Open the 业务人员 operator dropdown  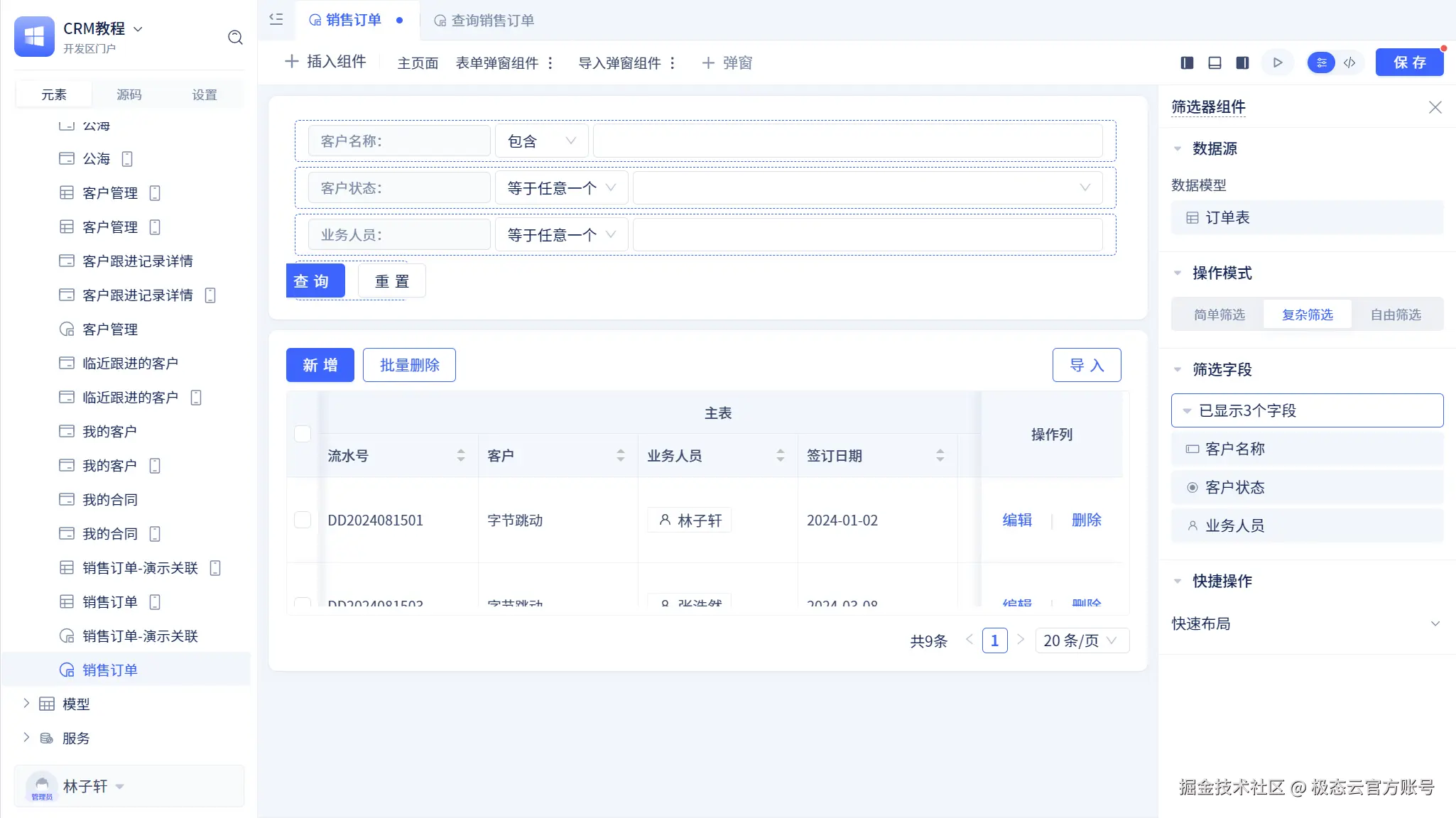tap(561, 235)
